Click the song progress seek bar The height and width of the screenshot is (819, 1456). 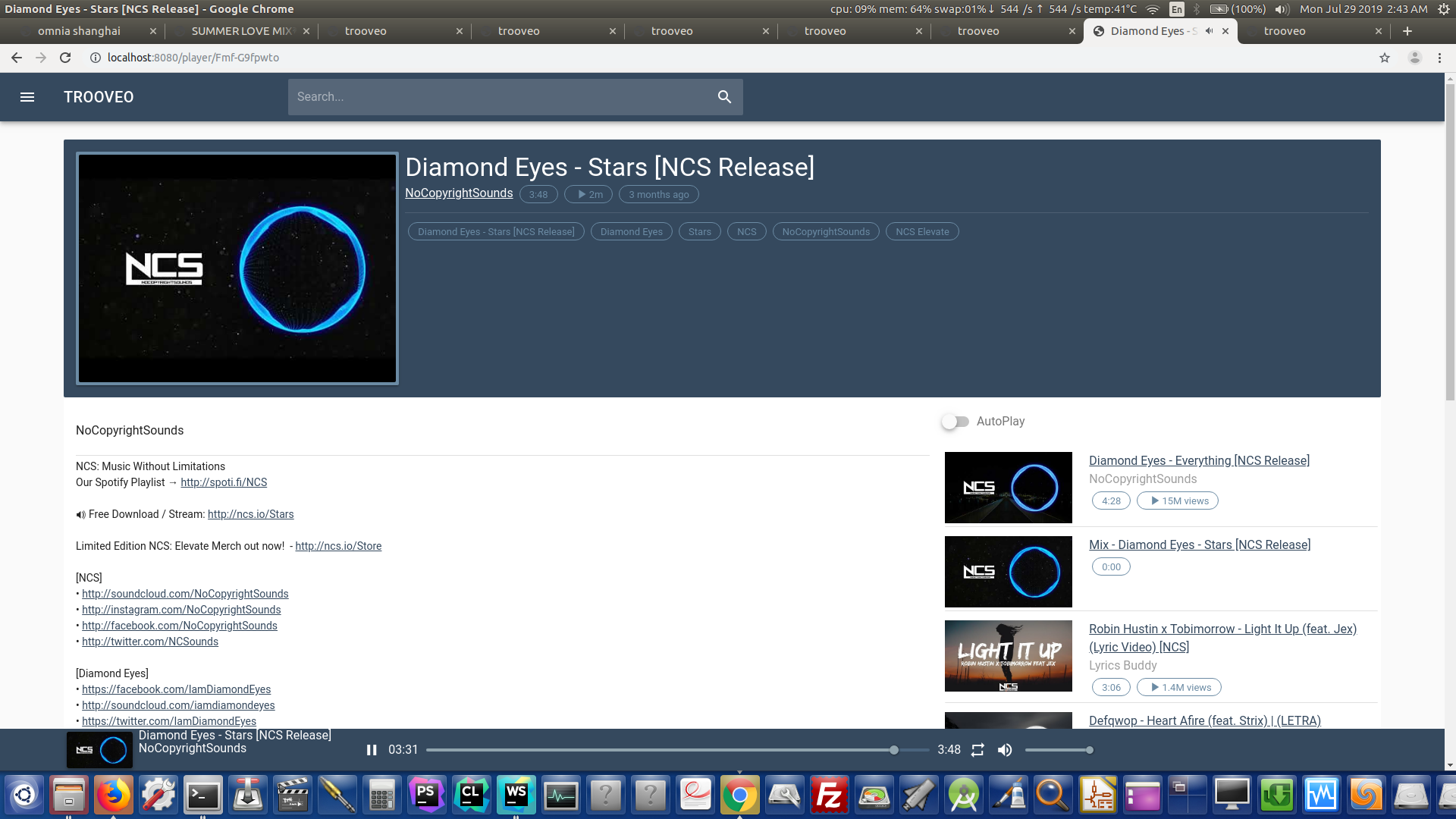click(660, 750)
